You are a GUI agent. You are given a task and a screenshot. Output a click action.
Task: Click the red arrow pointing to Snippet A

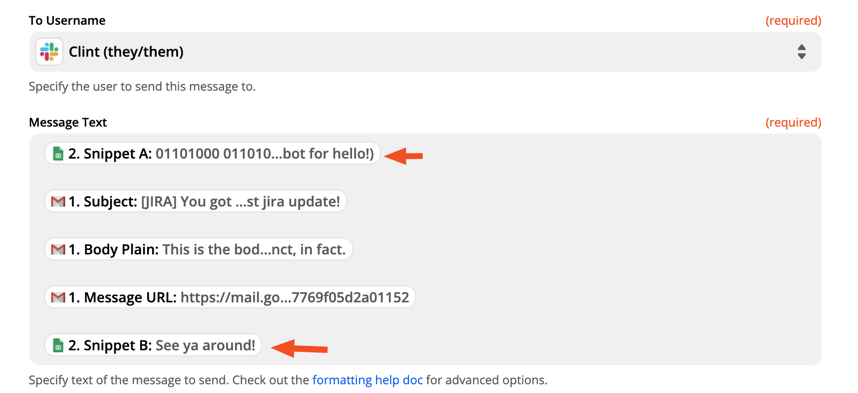click(404, 156)
